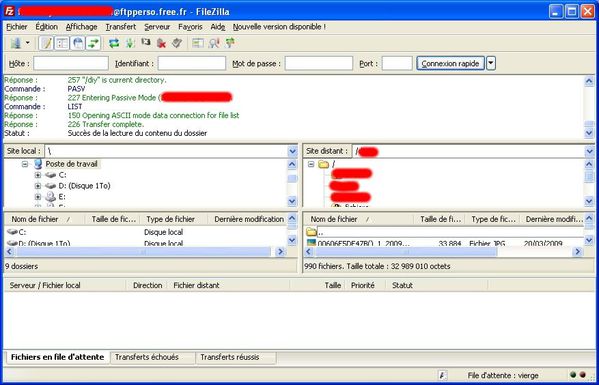Toggle the message log display
Image resolution: width=599 pixels, height=385 pixels.
point(47,43)
